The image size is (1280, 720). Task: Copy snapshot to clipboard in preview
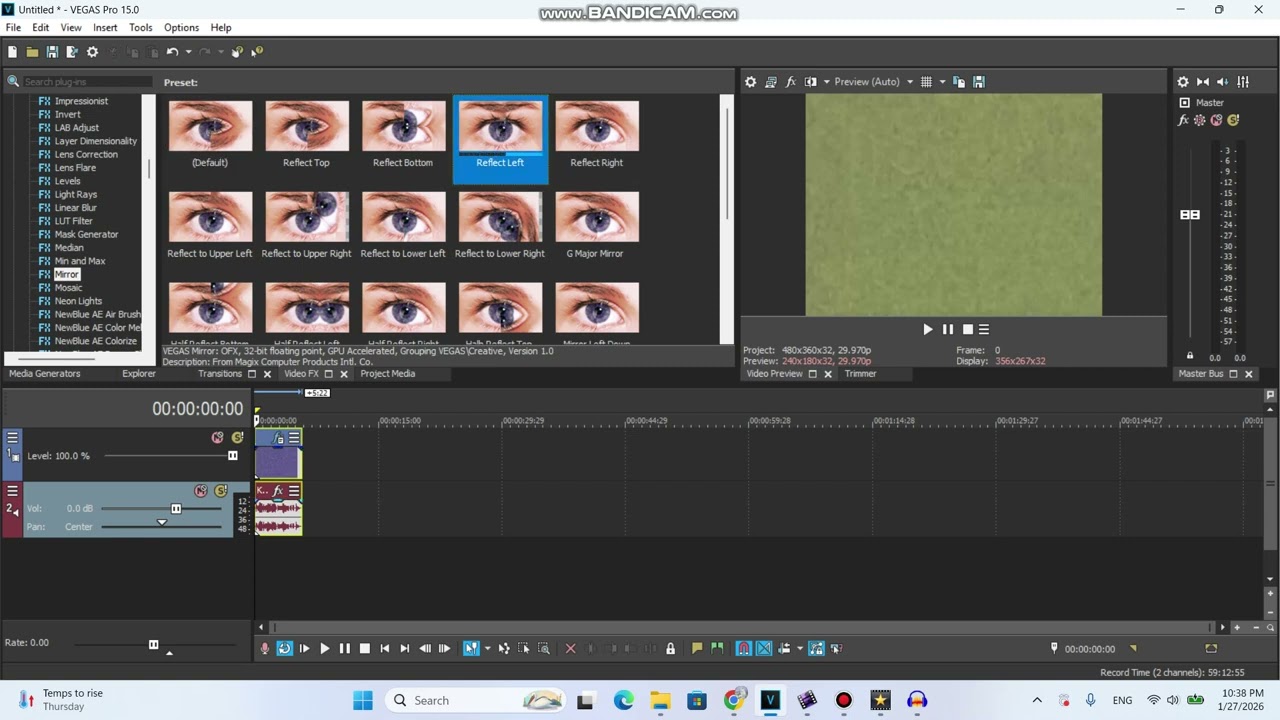(x=959, y=82)
